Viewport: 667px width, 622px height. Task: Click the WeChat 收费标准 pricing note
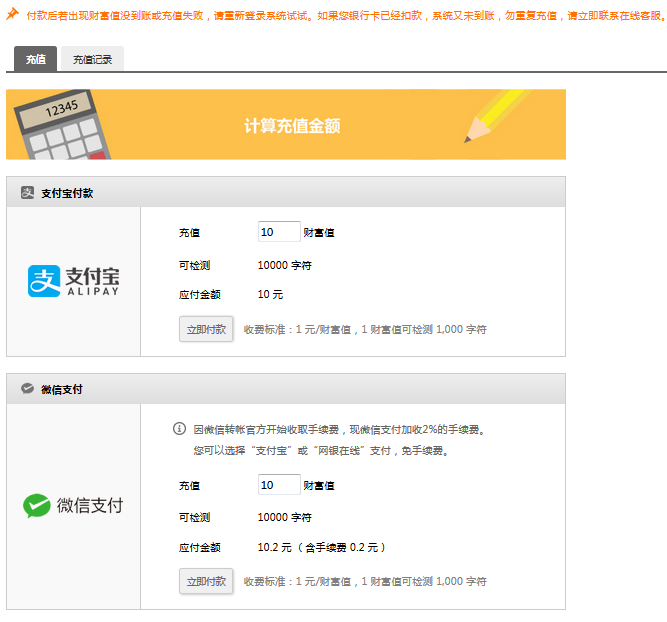(365, 581)
